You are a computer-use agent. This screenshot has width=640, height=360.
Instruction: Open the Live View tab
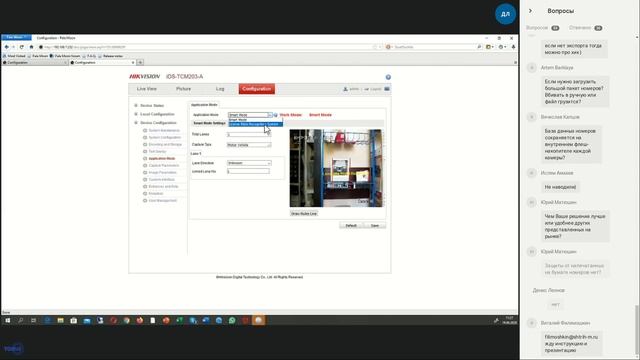(147, 89)
